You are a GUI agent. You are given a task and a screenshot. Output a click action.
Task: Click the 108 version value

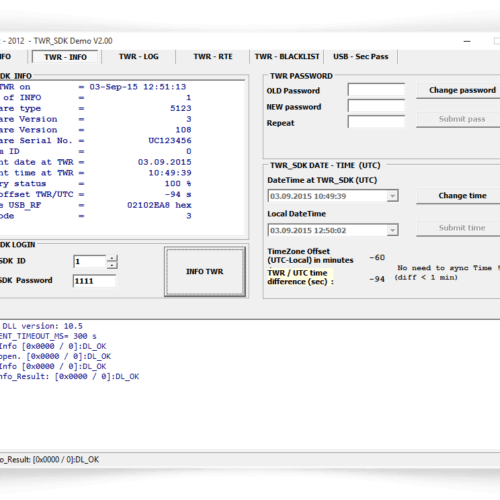183,130
